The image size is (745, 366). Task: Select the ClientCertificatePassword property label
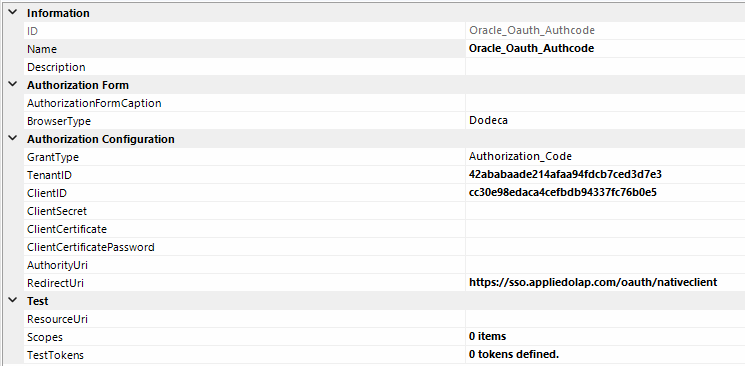(x=91, y=247)
